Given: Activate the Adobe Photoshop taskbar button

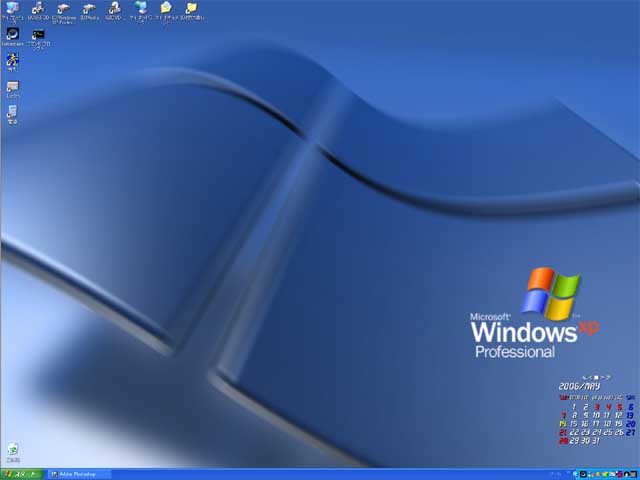Looking at the screenshot, I should point(79,474).
